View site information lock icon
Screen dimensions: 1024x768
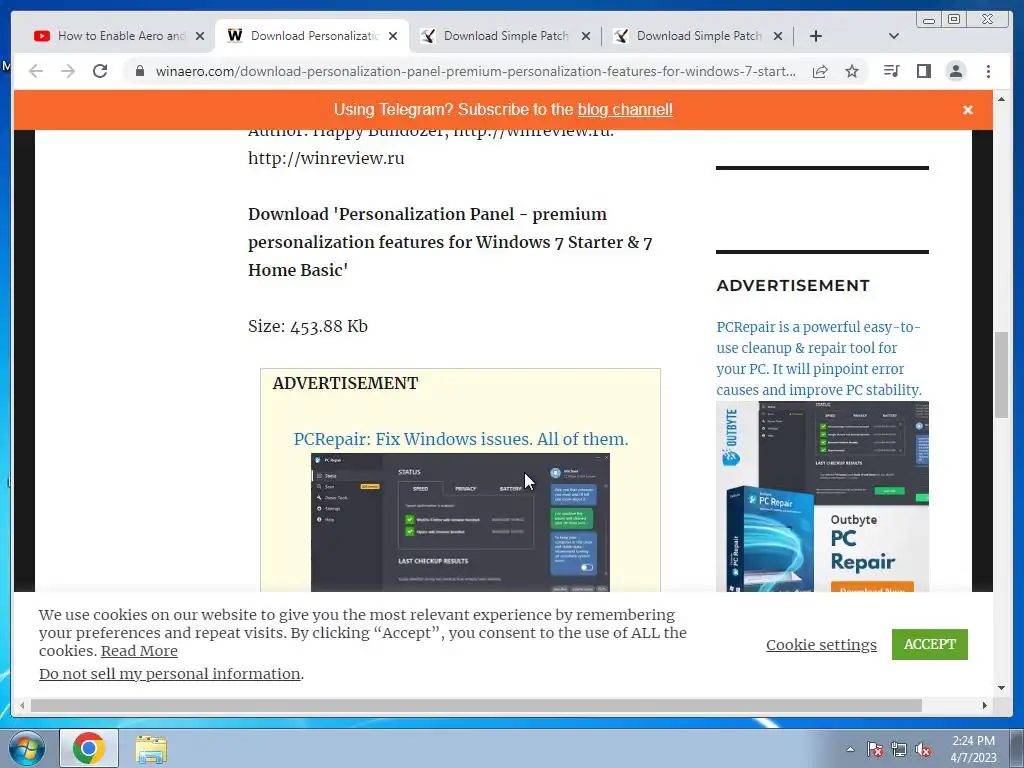click(x=140, y=71)
